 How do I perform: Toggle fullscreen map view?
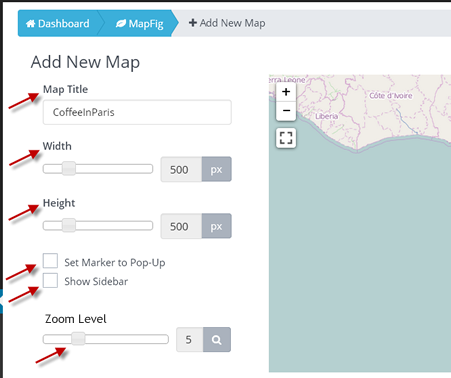[286, 138]
